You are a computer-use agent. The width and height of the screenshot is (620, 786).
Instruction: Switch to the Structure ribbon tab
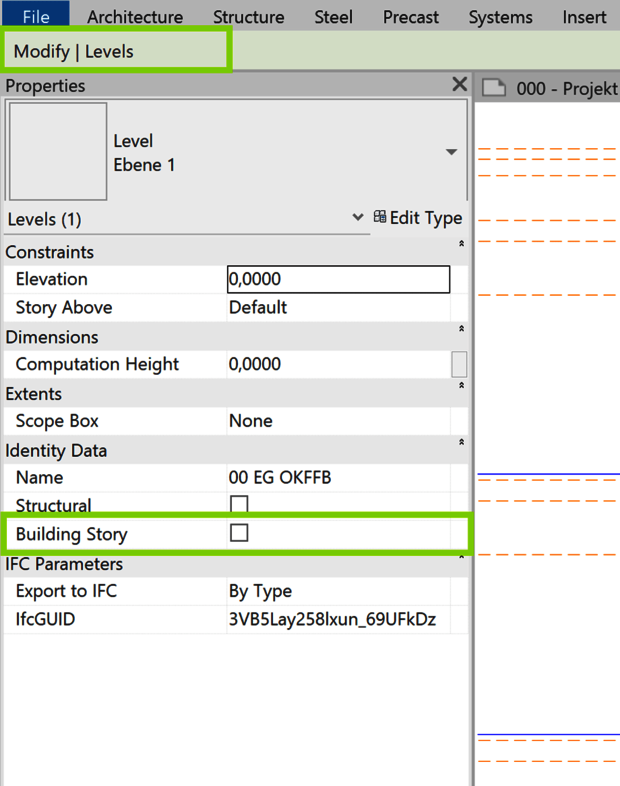tap(249, 17)
